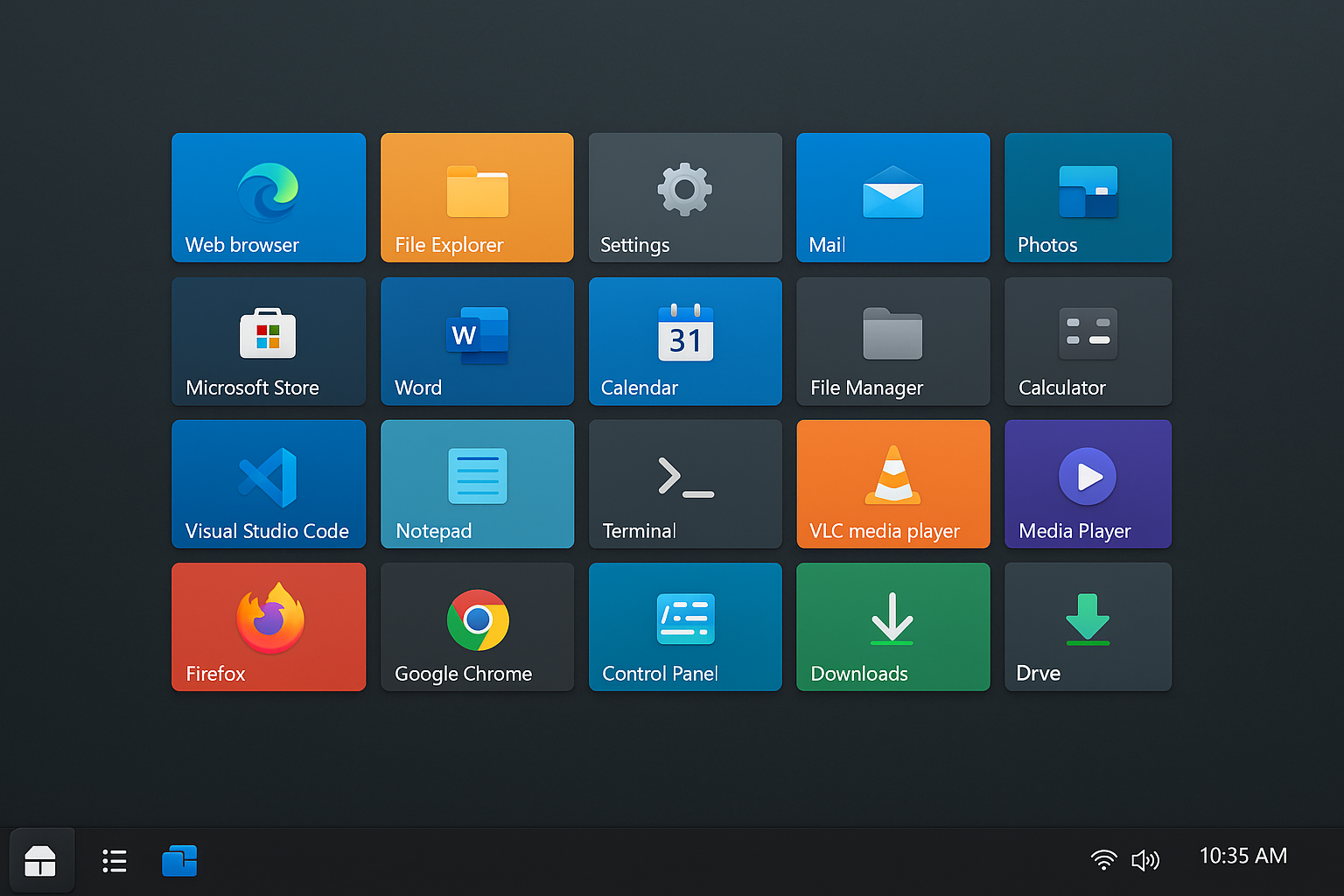Open the Settings gear tile
Image resolution: width=1344 pixels, height=896 pixels.
point(684,197)
